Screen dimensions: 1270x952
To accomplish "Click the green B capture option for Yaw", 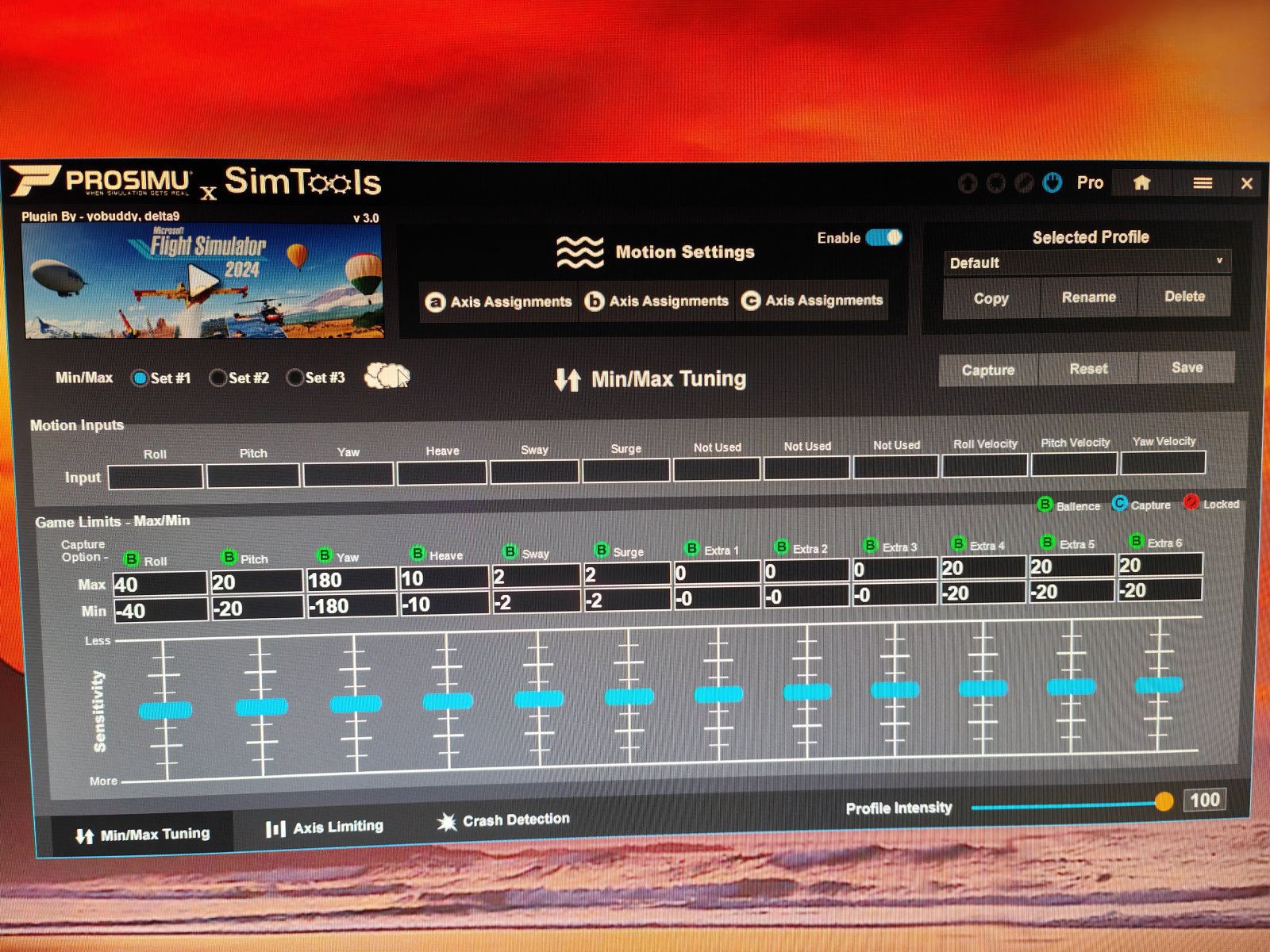I will [x=324, y=555].
